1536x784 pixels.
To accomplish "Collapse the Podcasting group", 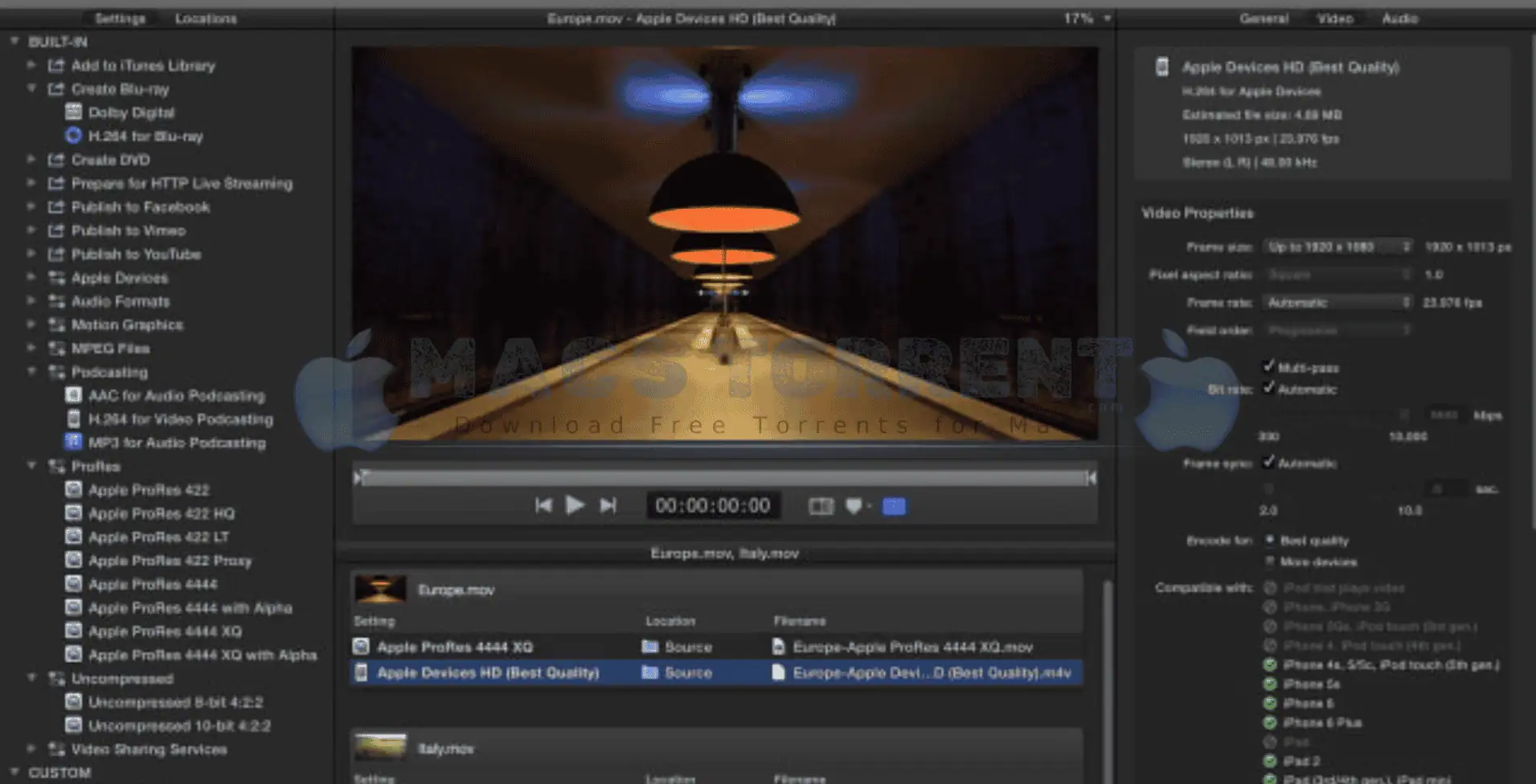I will point(31,371).
